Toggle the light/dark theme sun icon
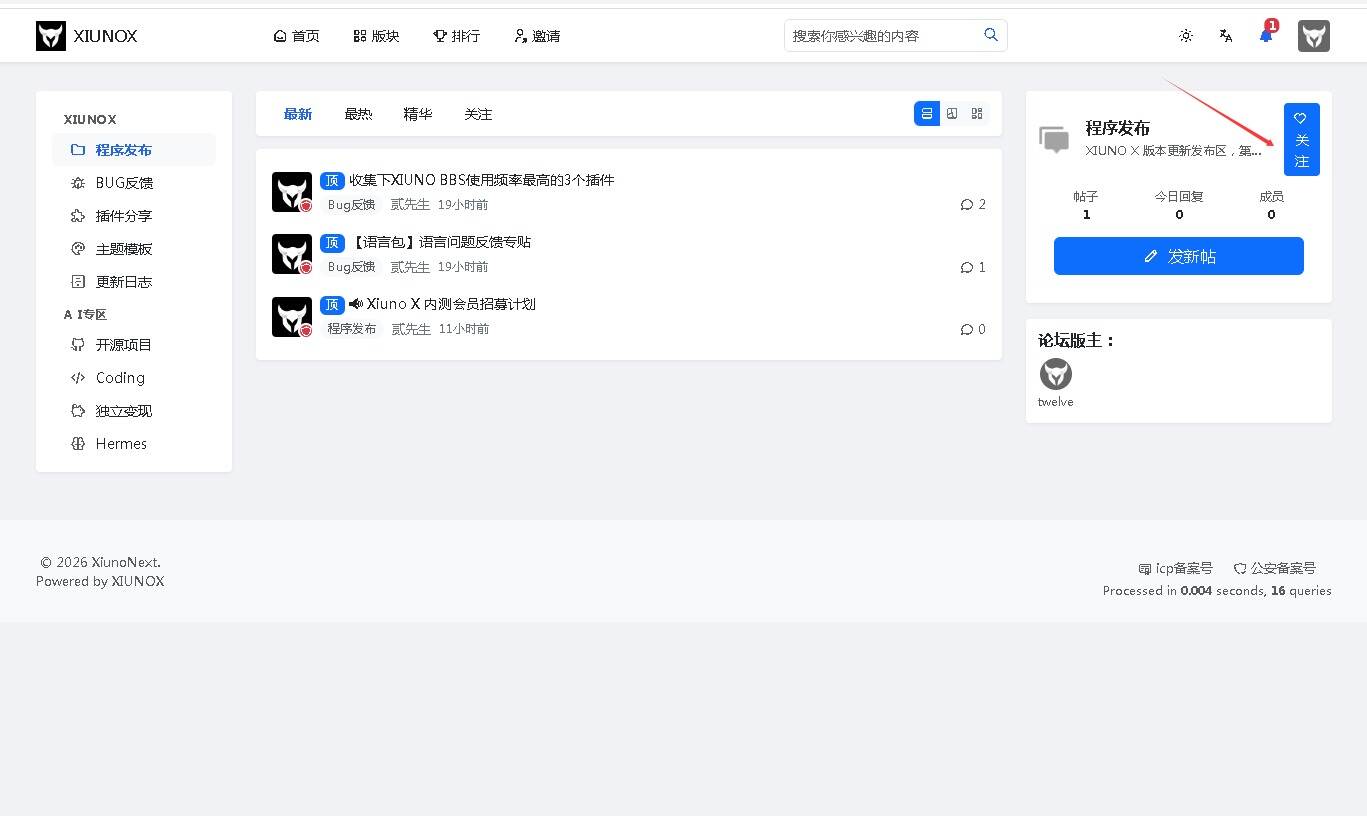1367x816 pixels. [1186, 36]
